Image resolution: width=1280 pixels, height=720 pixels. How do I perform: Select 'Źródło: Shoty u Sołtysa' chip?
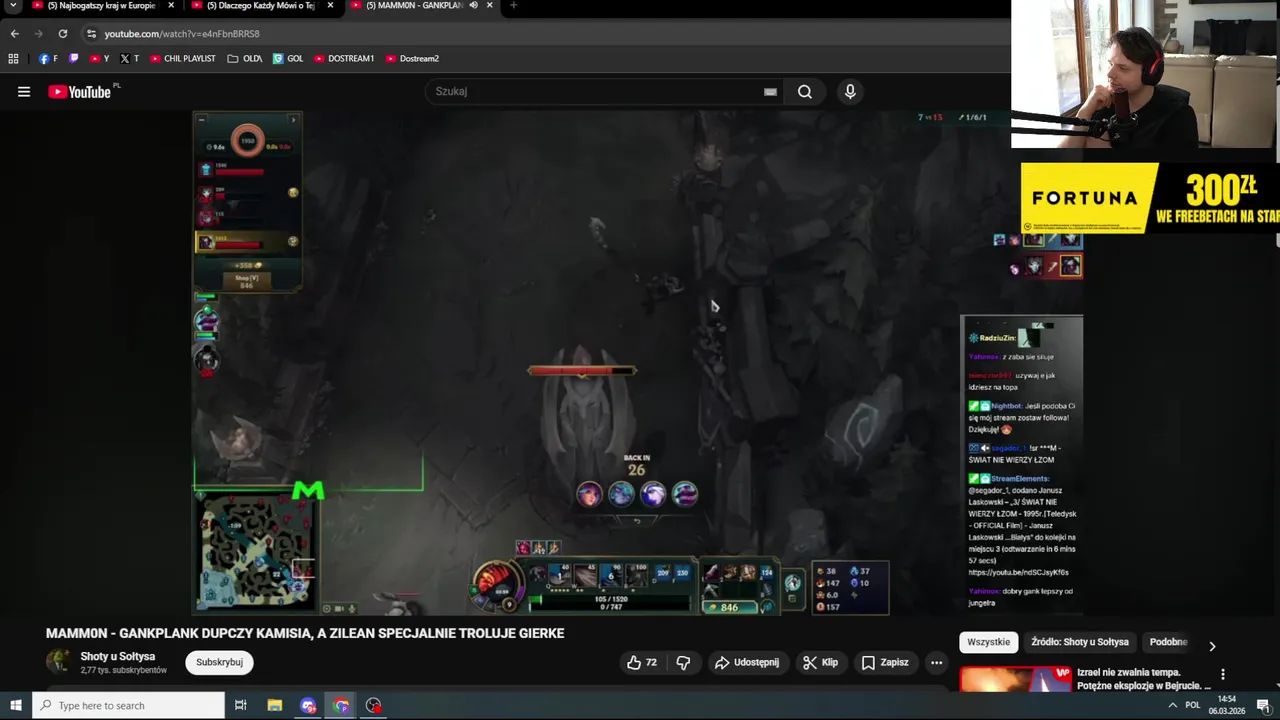(x=1080, y=642)
